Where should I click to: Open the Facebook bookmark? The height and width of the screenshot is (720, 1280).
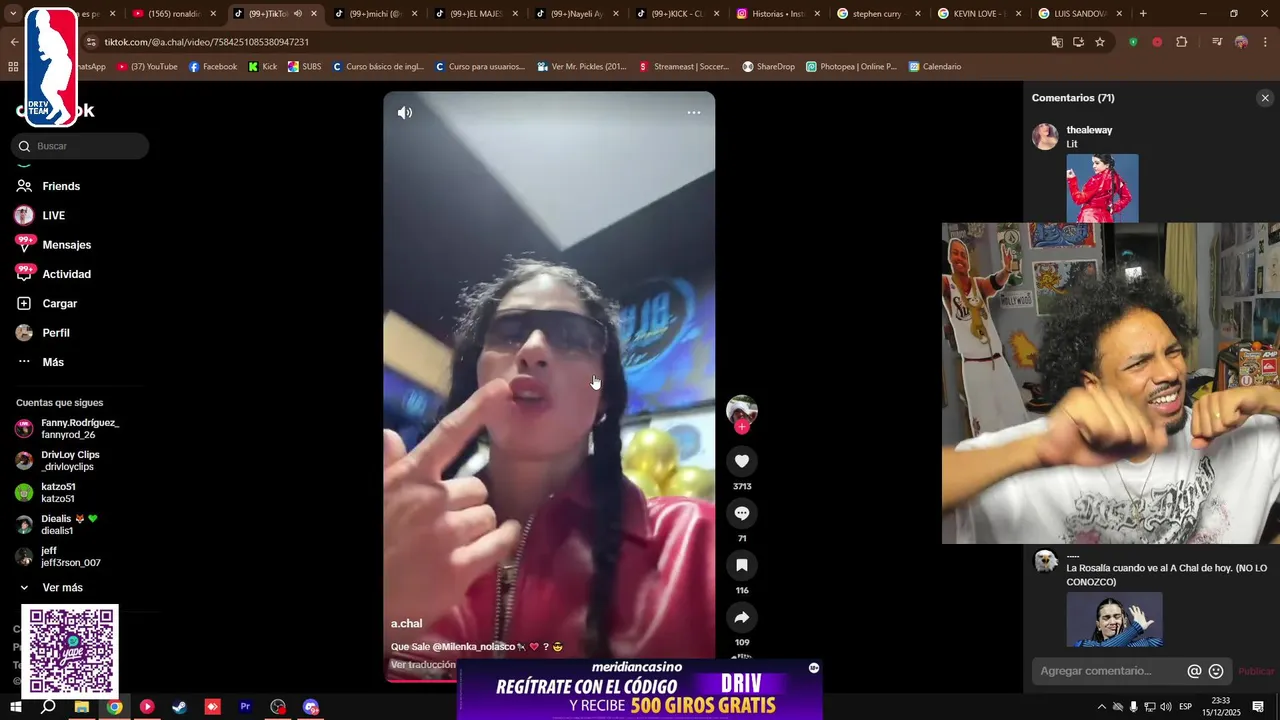(x=213, y=67)
